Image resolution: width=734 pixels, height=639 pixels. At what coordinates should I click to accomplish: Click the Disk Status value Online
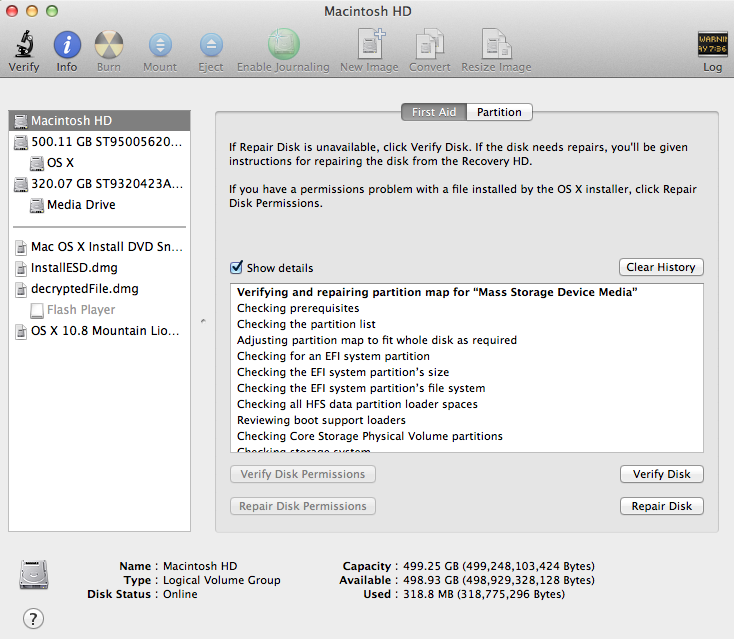(x=180, y=595)
